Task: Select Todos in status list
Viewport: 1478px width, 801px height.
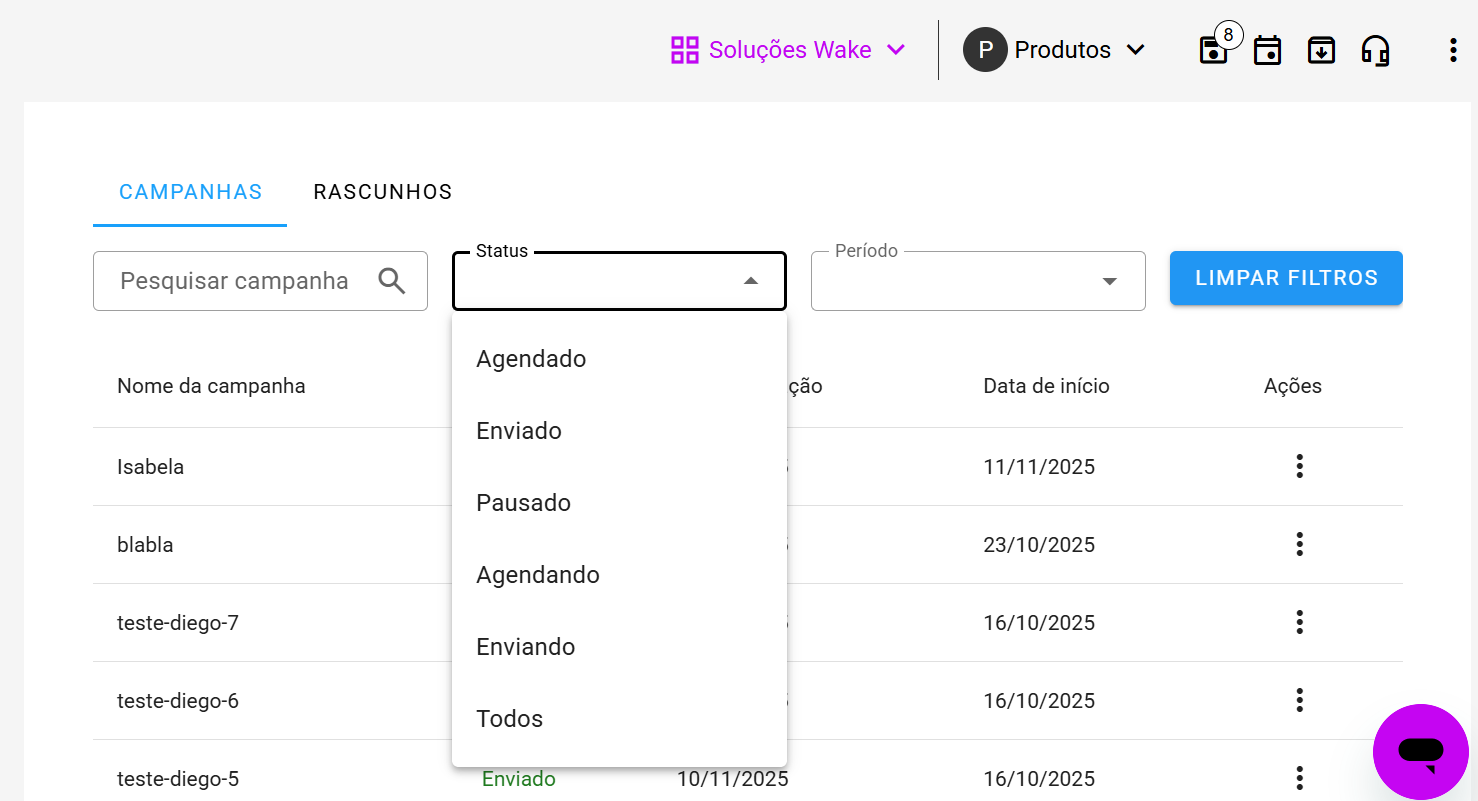Action: [x=509, y=719]
